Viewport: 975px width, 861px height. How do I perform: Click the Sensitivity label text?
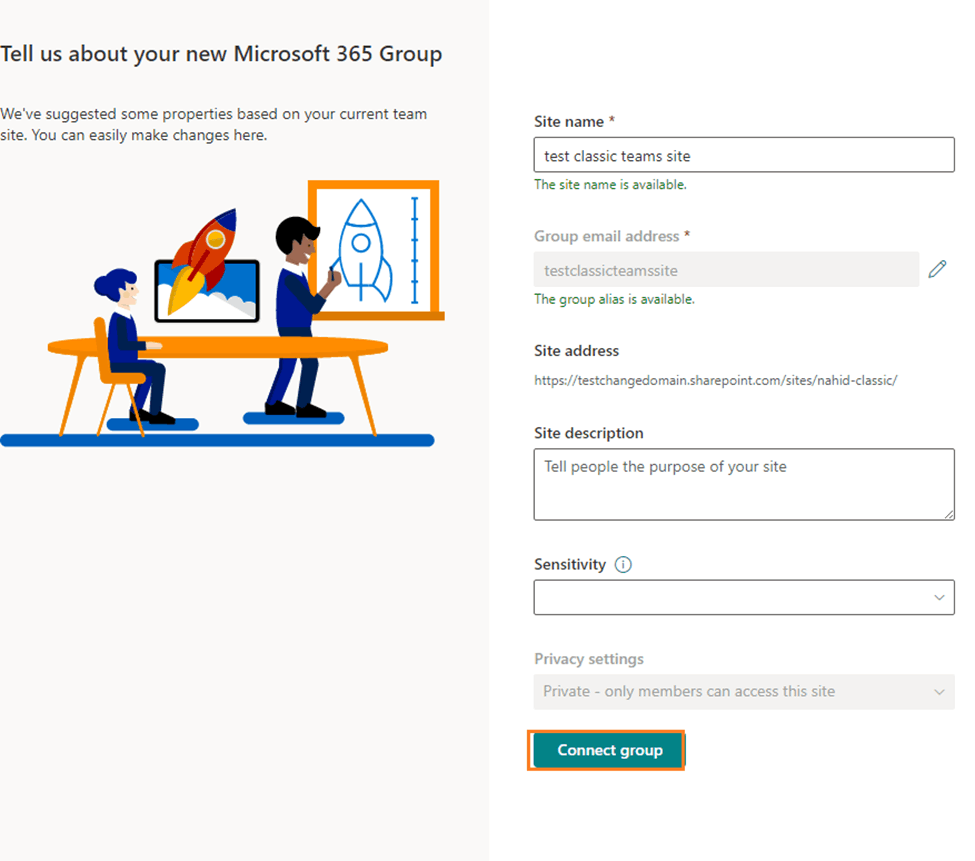[569, 564]
